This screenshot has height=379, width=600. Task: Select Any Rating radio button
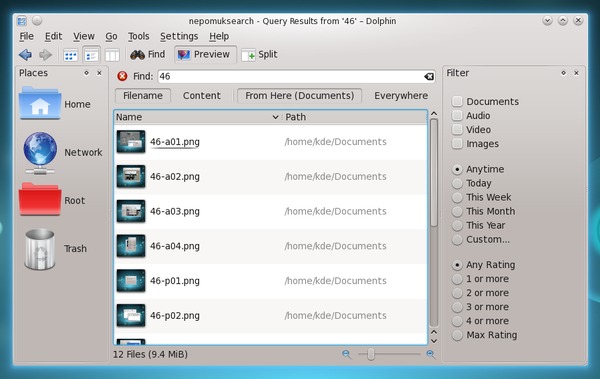(457, 265)
